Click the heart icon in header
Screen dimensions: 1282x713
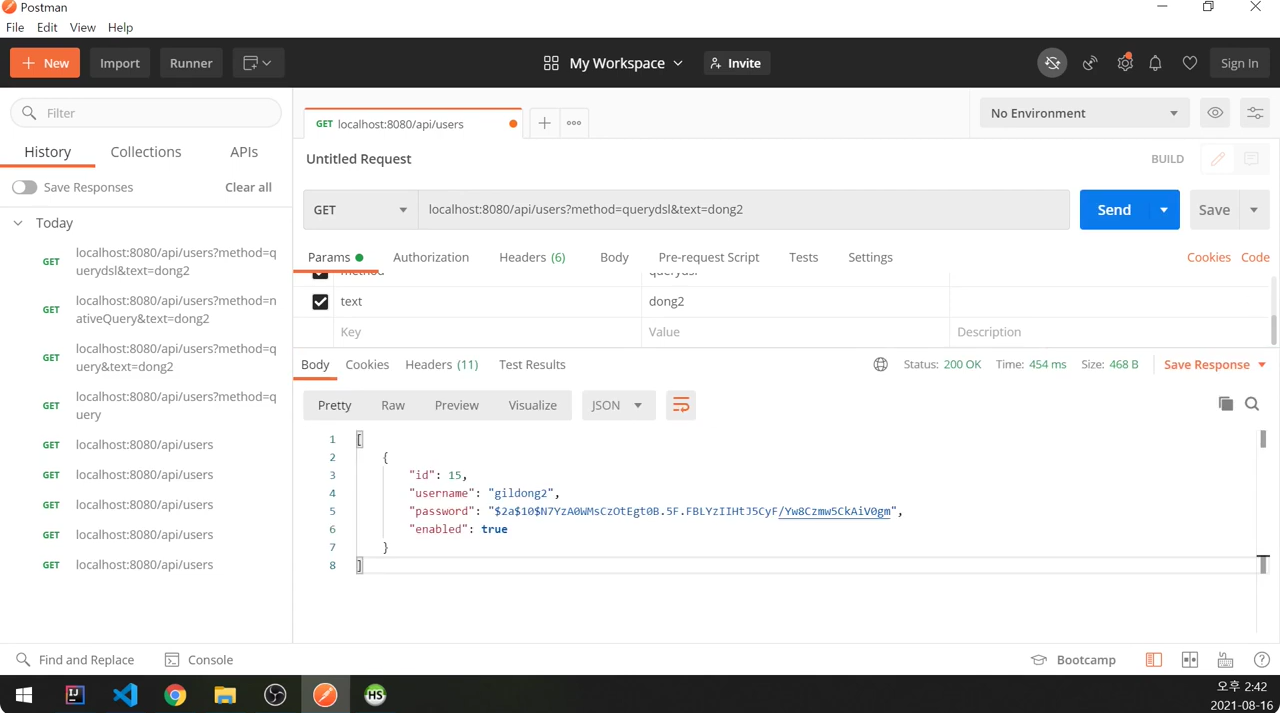point(1190,63)
